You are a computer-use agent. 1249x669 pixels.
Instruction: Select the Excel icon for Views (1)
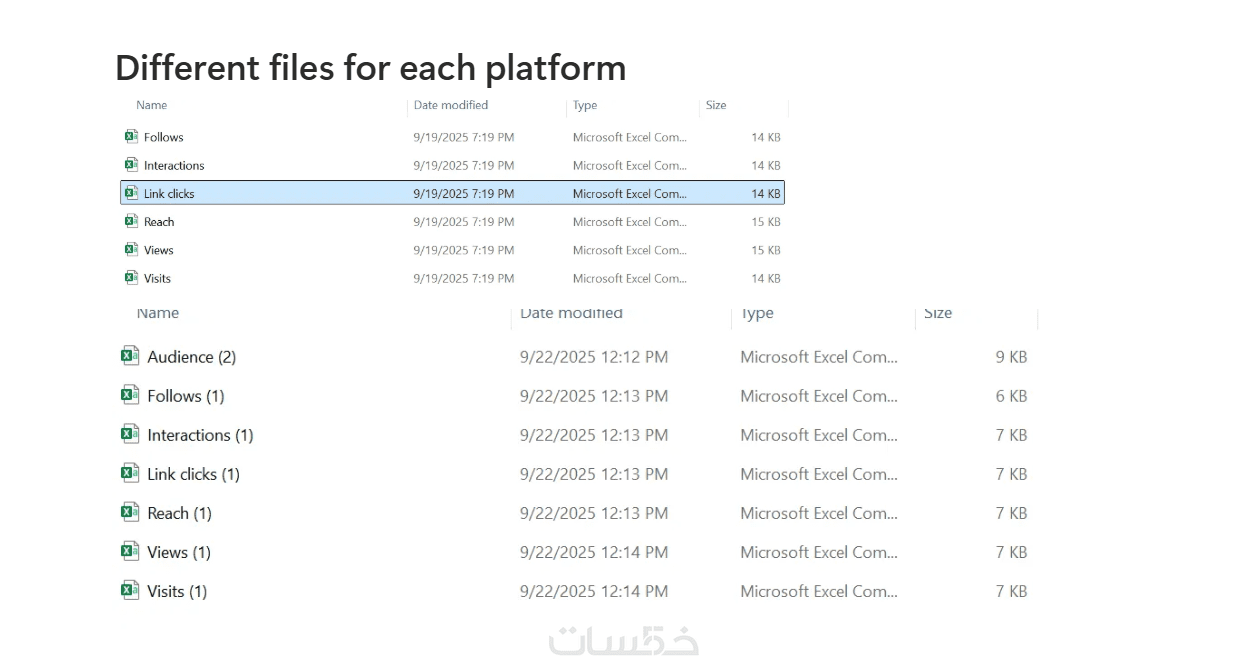(x=130, y=551)
